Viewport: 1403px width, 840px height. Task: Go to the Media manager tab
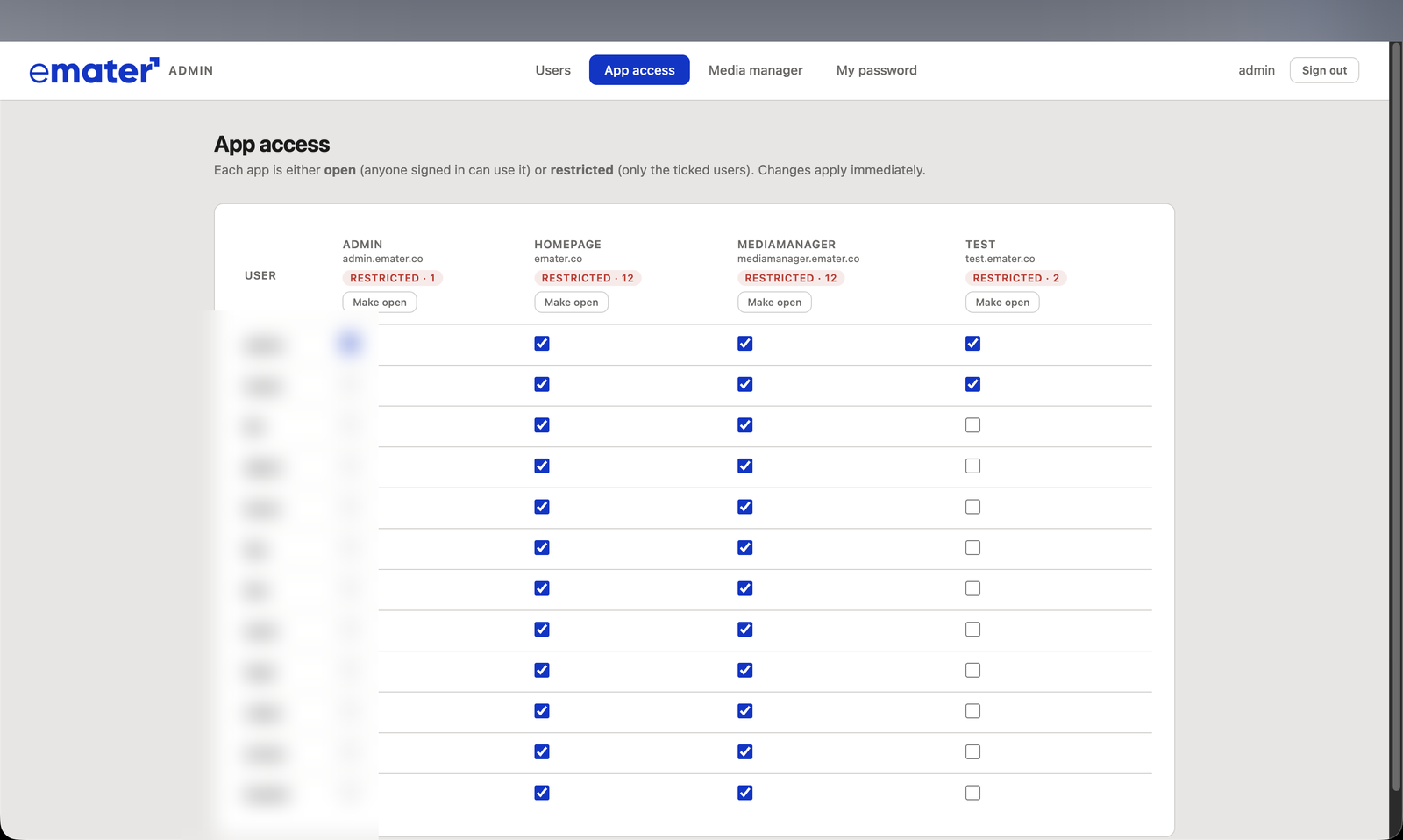[x=755, y=70]
